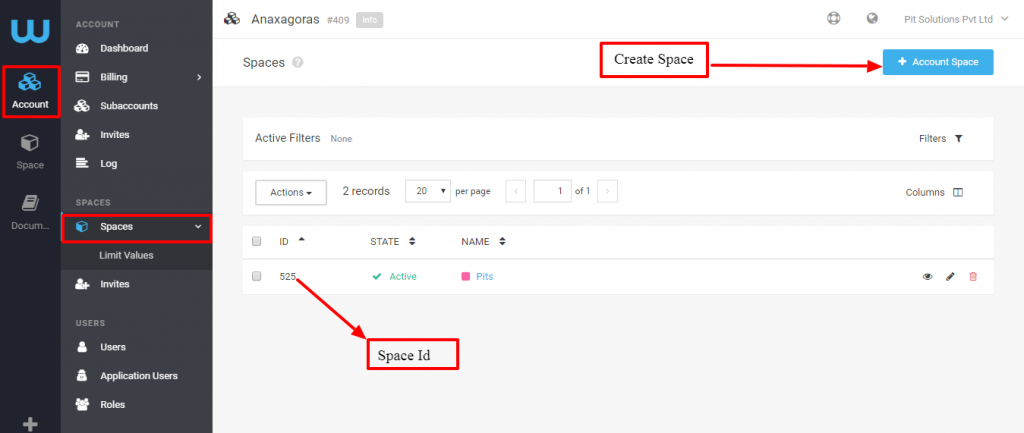This screenshot has width=1024, height=433.
Task: Open Application Users in the sidebar
Action: 138,376
